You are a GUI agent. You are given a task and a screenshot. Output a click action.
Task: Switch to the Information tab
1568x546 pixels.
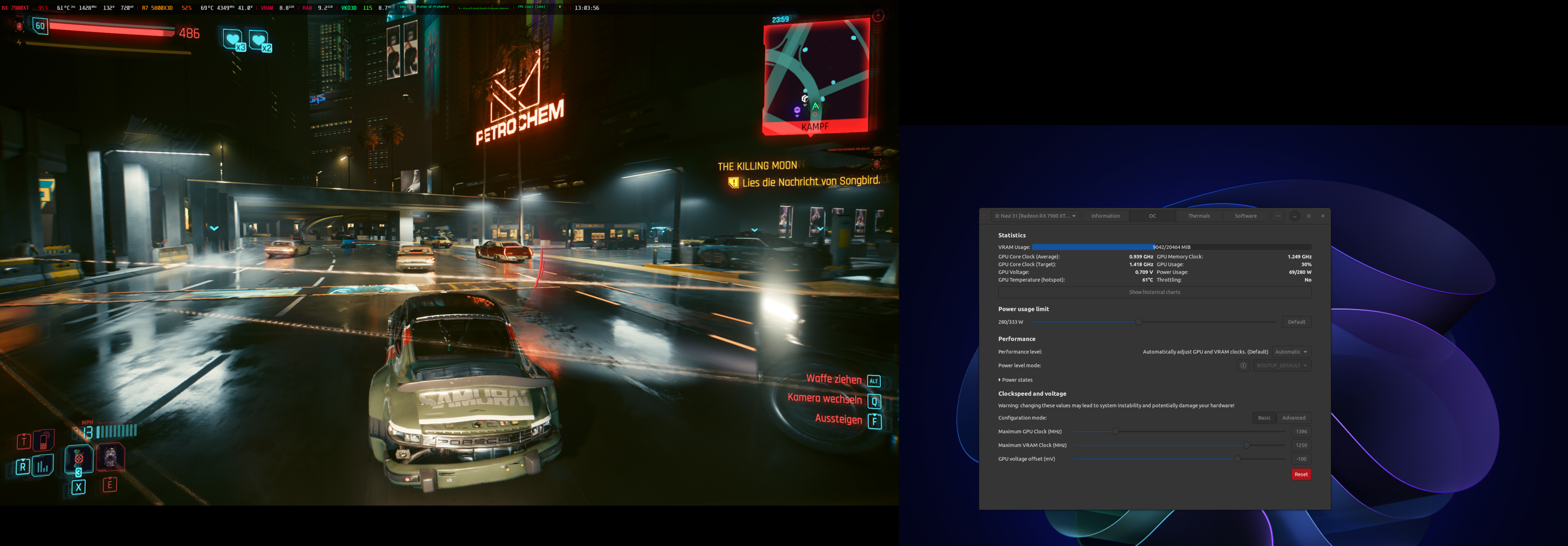1105,216
